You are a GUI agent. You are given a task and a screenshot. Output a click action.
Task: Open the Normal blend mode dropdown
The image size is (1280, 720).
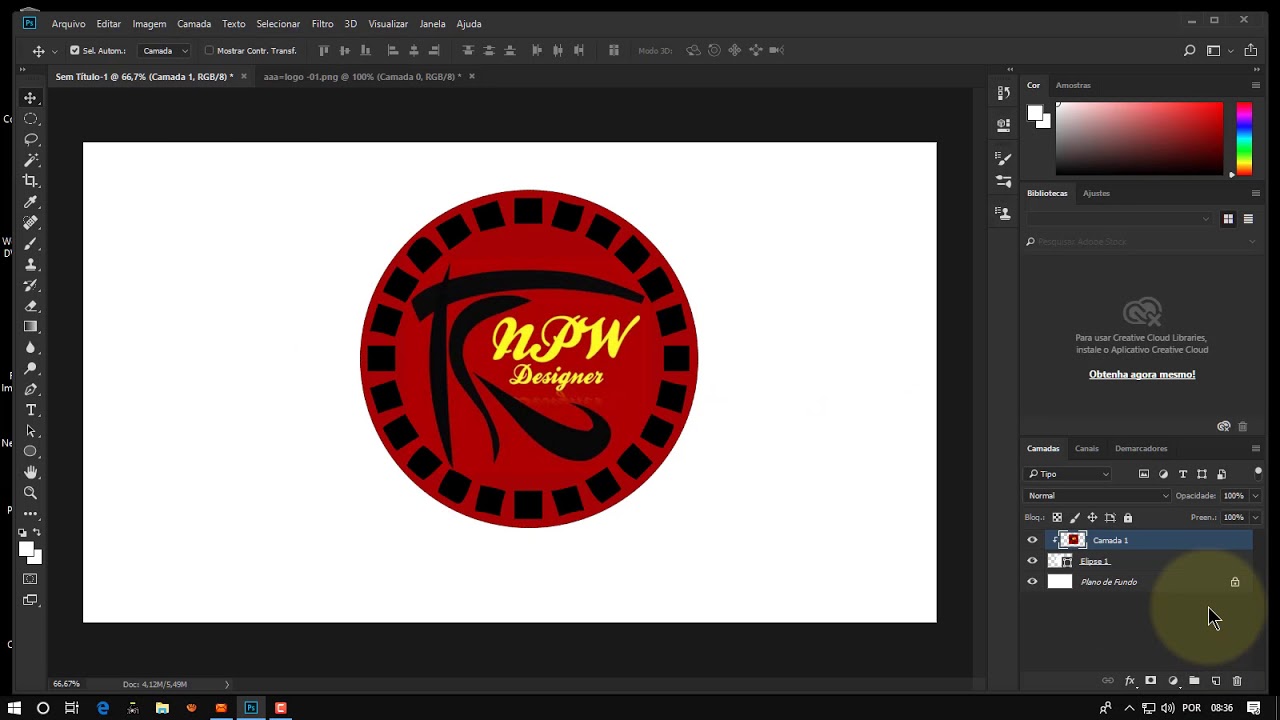pyautogui.click(x=1098, y=496)
